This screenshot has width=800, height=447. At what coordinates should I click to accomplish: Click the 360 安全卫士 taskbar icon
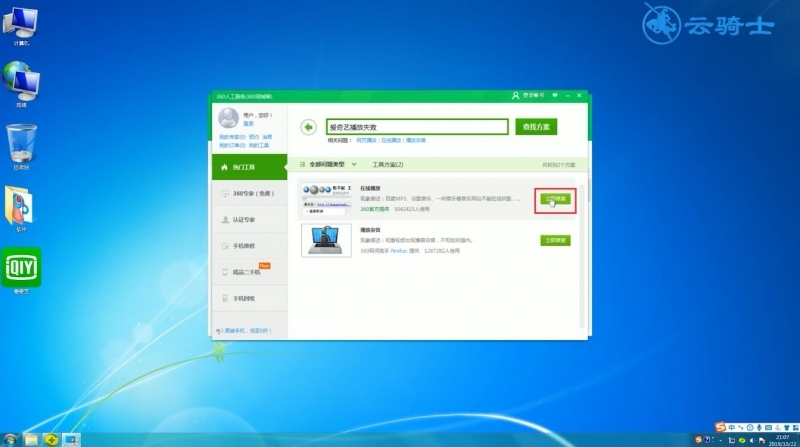point(51,439)
